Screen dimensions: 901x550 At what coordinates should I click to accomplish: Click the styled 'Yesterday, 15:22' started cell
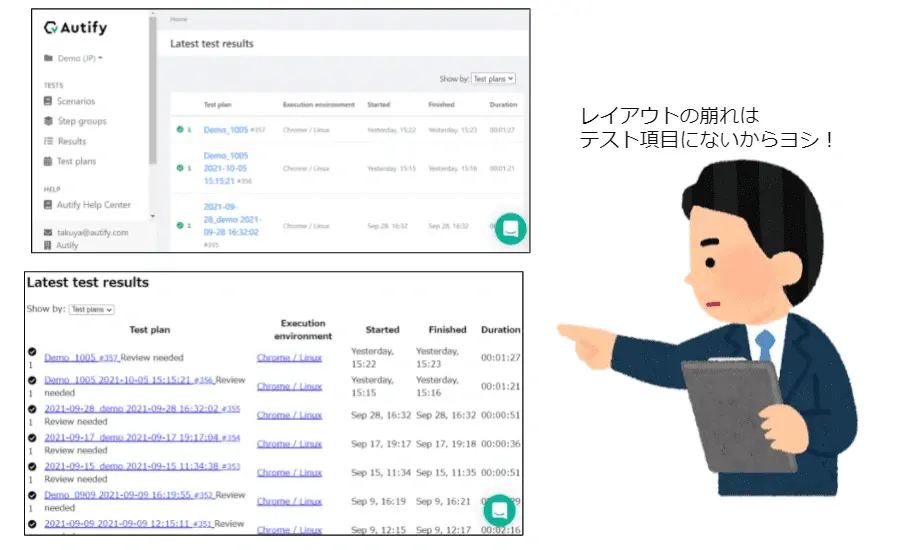point(391,130)
